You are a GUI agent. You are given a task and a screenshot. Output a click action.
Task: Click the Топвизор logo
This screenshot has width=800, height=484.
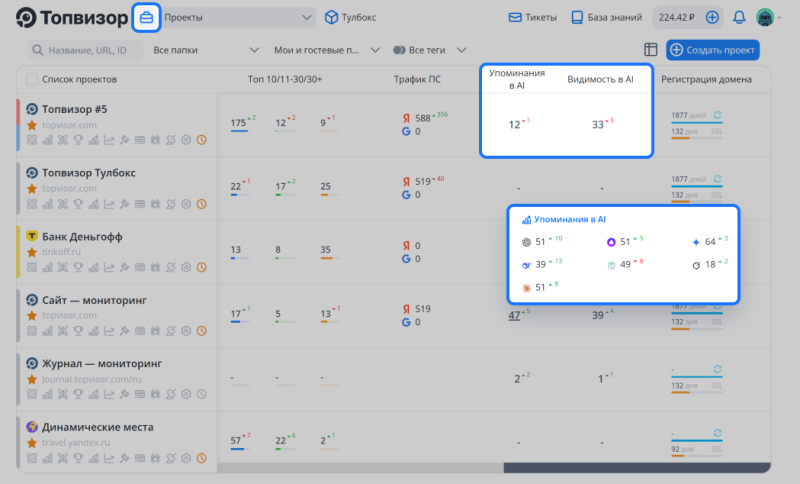click(x=71, y=17)
